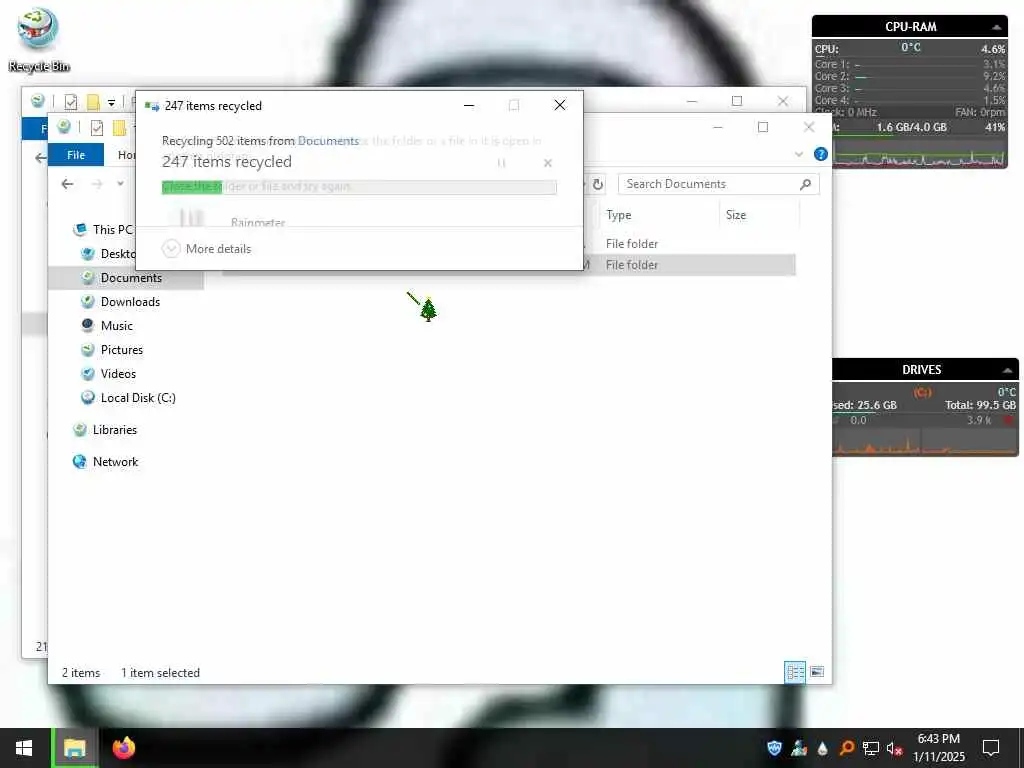Open the Windows Start menu

coord(24,748)
